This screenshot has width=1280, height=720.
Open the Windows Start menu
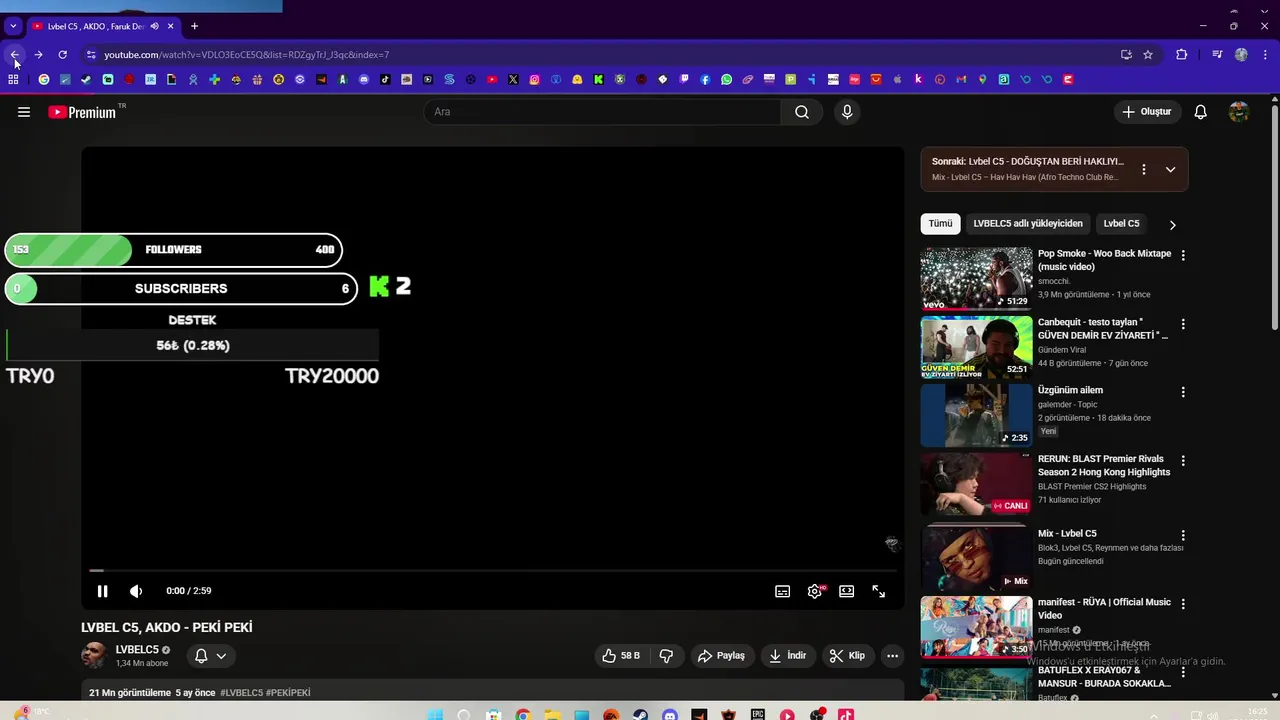436,715
